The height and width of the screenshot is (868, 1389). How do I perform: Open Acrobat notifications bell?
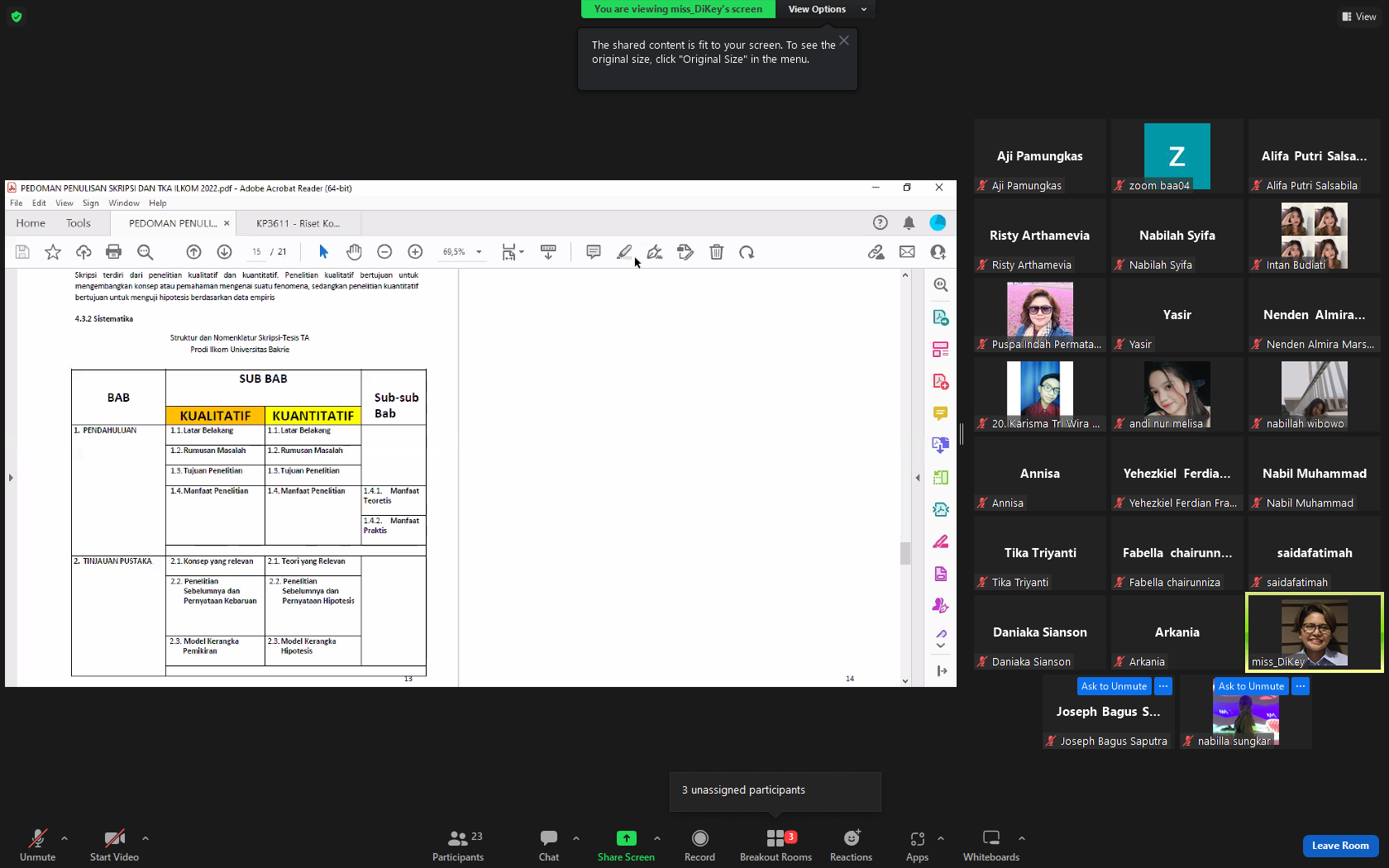(909, 222)
